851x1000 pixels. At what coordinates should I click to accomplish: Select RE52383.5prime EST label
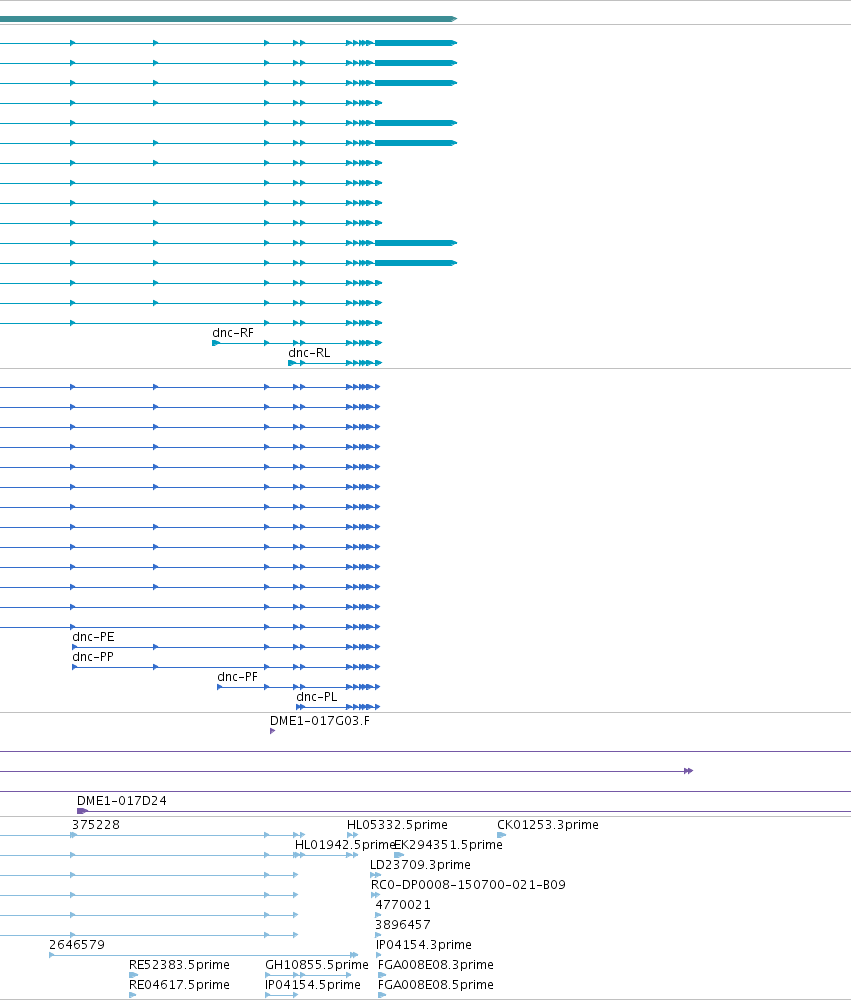pyautogui.click(x=179, y=964)
